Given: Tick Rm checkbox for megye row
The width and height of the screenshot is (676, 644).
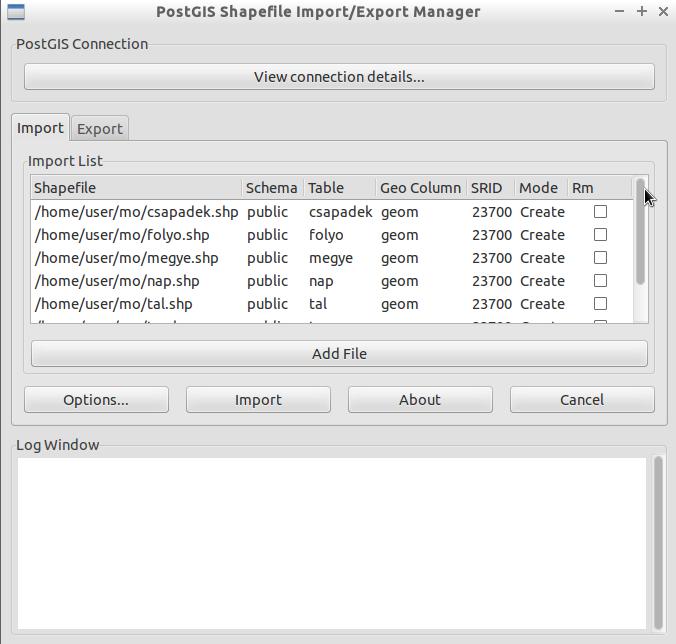Looking at the screenshot, I should coord(600,257).
